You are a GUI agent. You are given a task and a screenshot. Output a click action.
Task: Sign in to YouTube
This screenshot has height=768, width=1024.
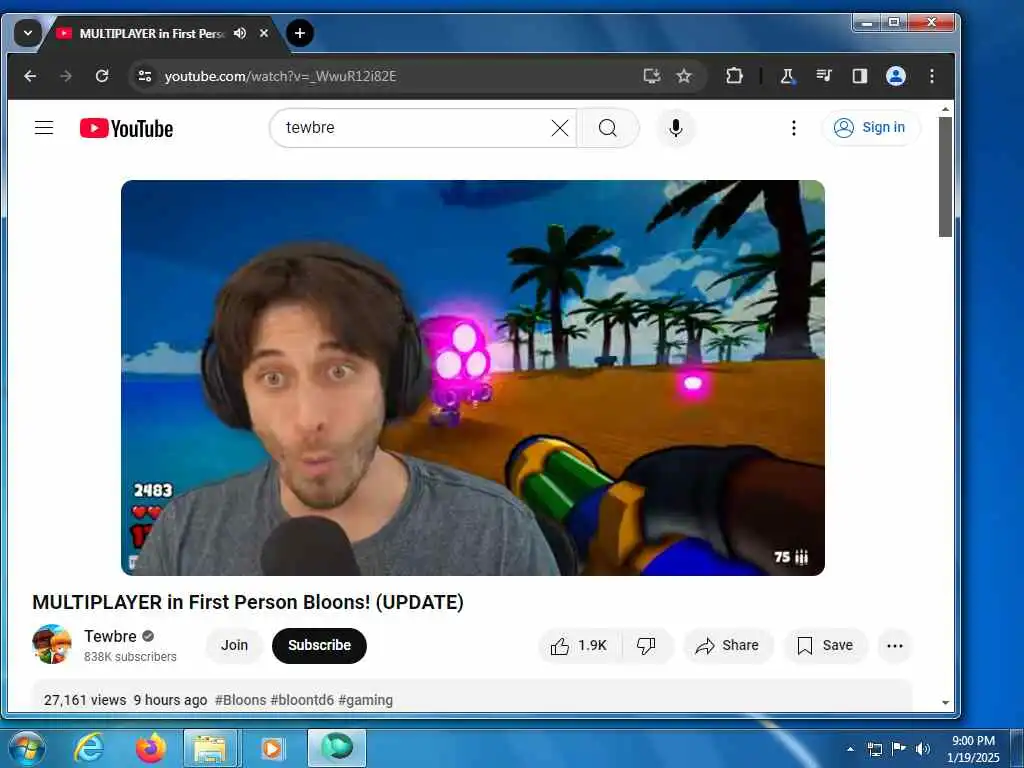[x=871, y=127]
